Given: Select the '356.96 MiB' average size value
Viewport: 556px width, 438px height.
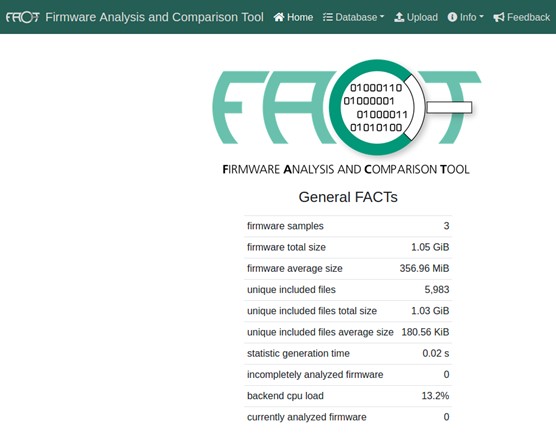Looking at the screenshot, I should click(x=424, y=268).
